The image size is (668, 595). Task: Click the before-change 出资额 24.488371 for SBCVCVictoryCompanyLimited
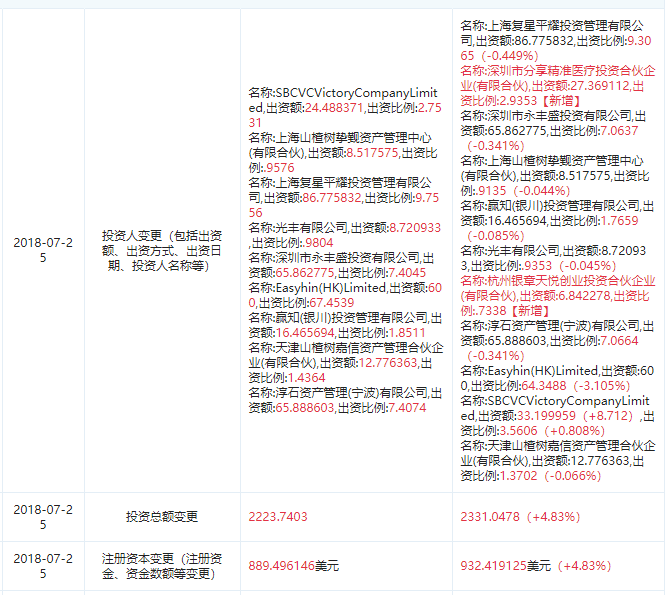click(x=334, y=108)
